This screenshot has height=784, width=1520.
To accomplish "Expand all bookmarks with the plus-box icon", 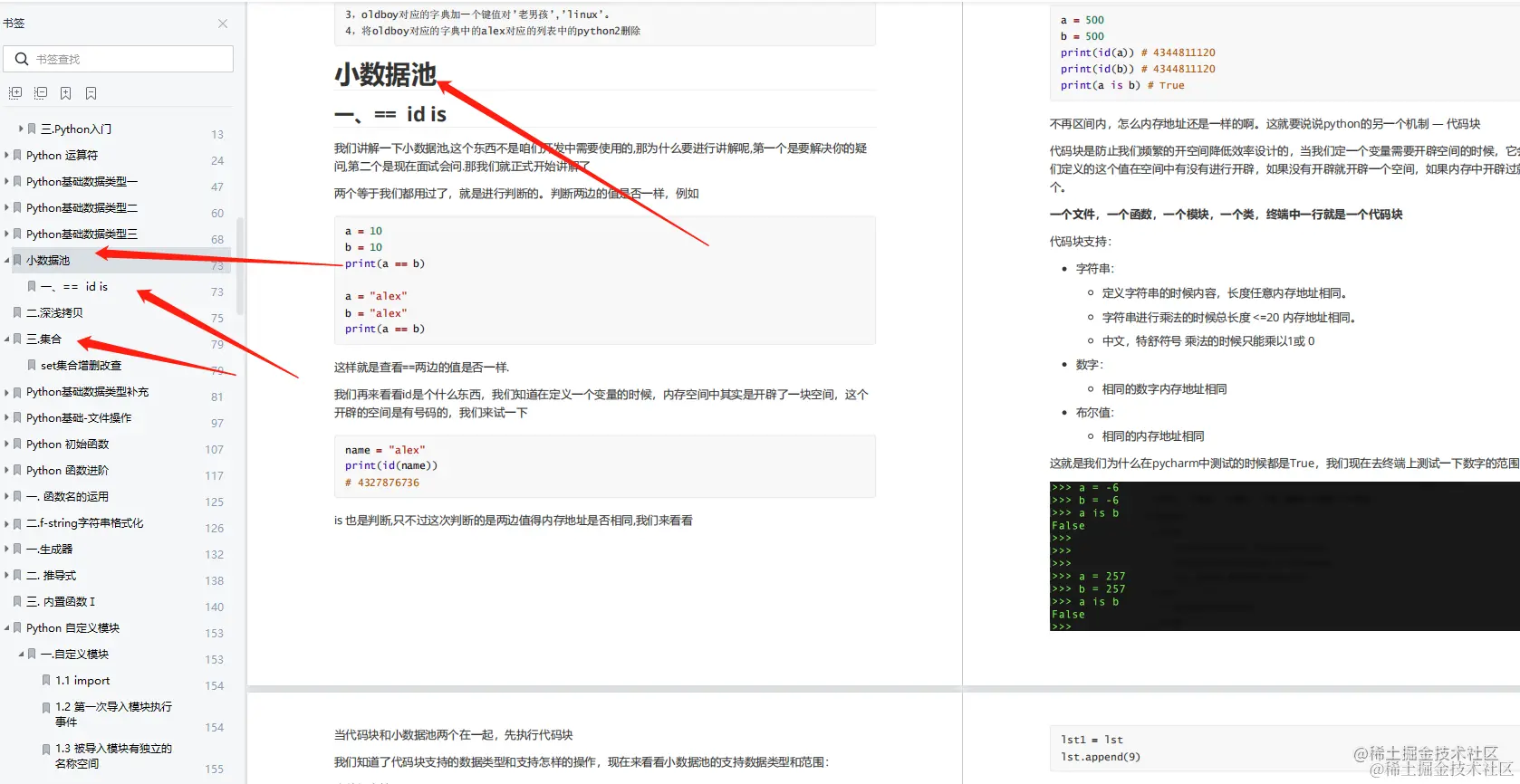I will [15, 93].
